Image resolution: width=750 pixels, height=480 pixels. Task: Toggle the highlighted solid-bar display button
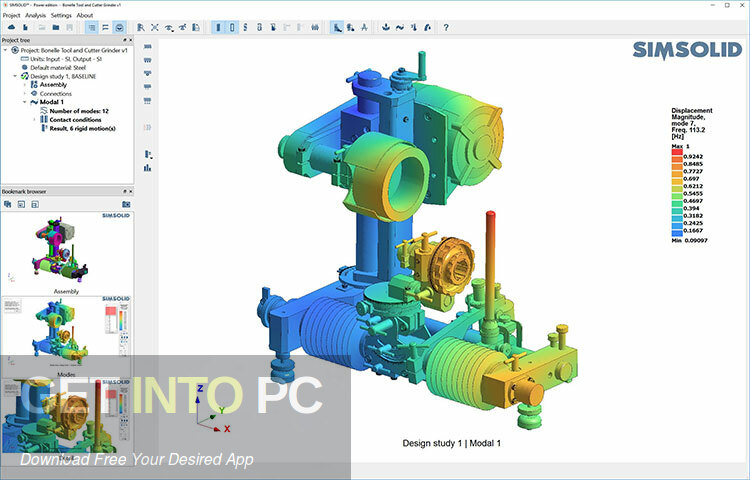point(218,28)
